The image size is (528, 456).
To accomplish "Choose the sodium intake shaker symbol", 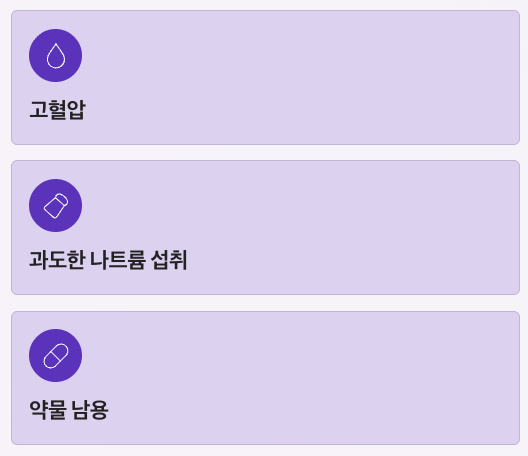I will pyautogui.click(x=56, y=205).
